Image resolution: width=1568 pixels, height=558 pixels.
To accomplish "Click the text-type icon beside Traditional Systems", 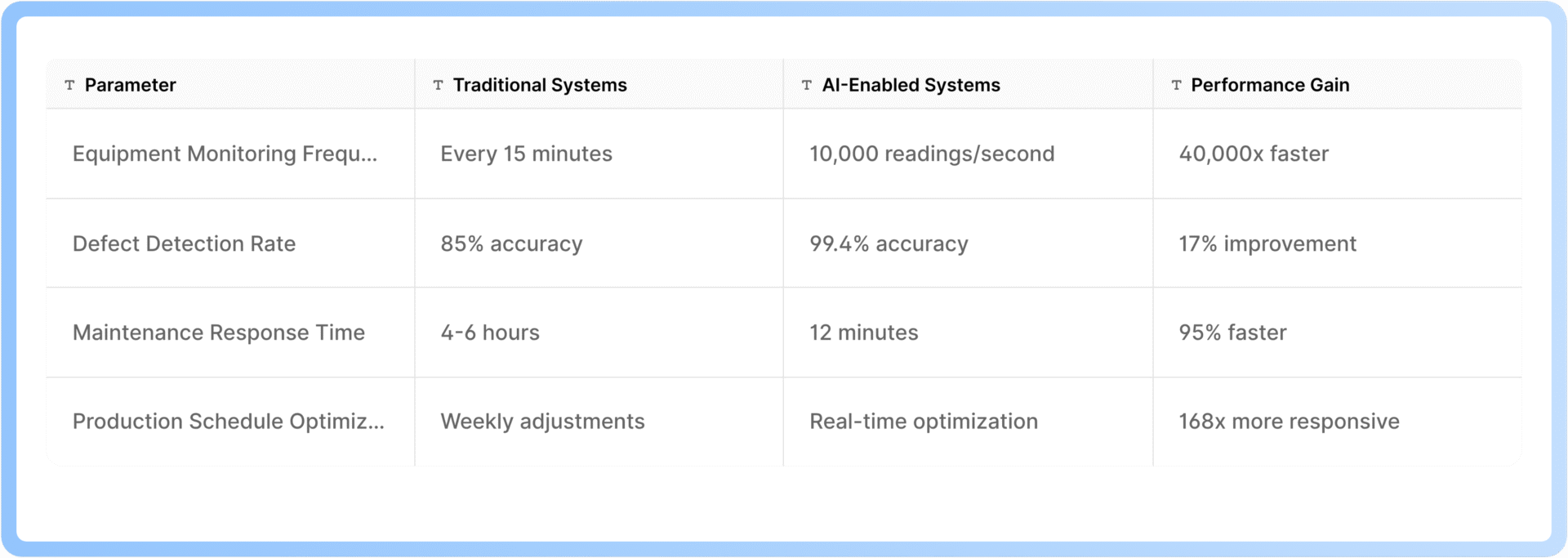I will coord(439,85).
